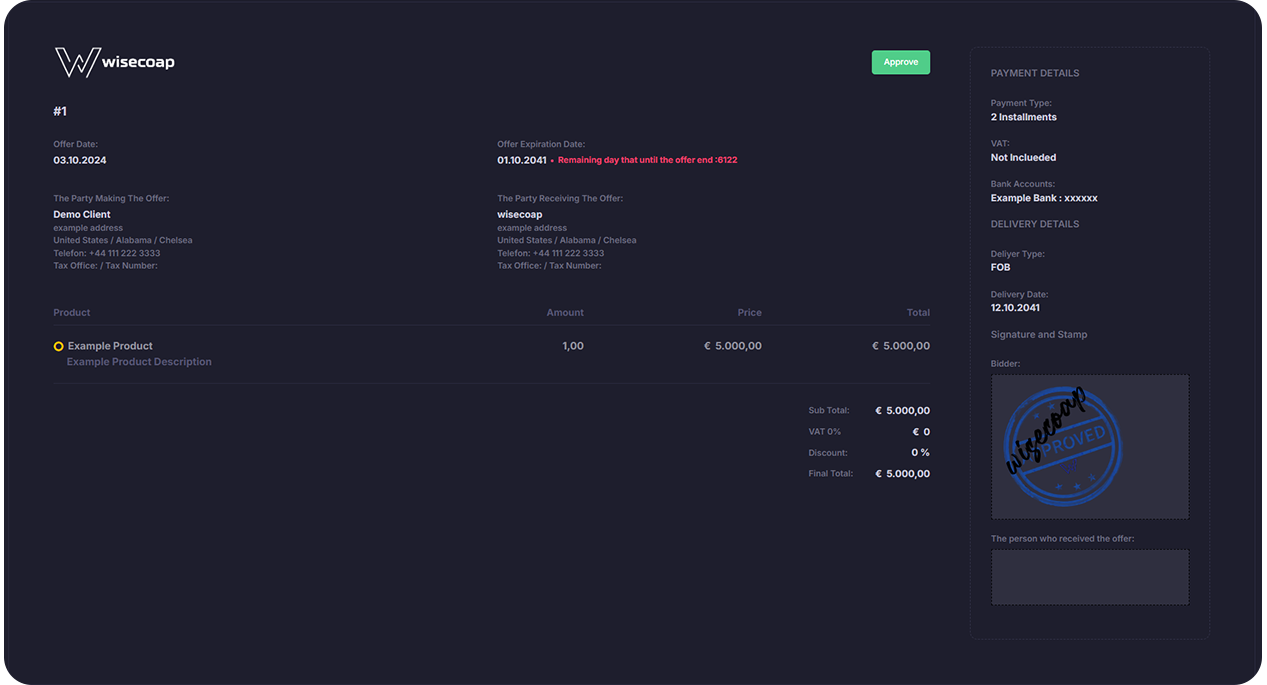Click the delivery date 12.10.2041
This screenshot has height=685, width=1267.
[x=1015, y=308]
